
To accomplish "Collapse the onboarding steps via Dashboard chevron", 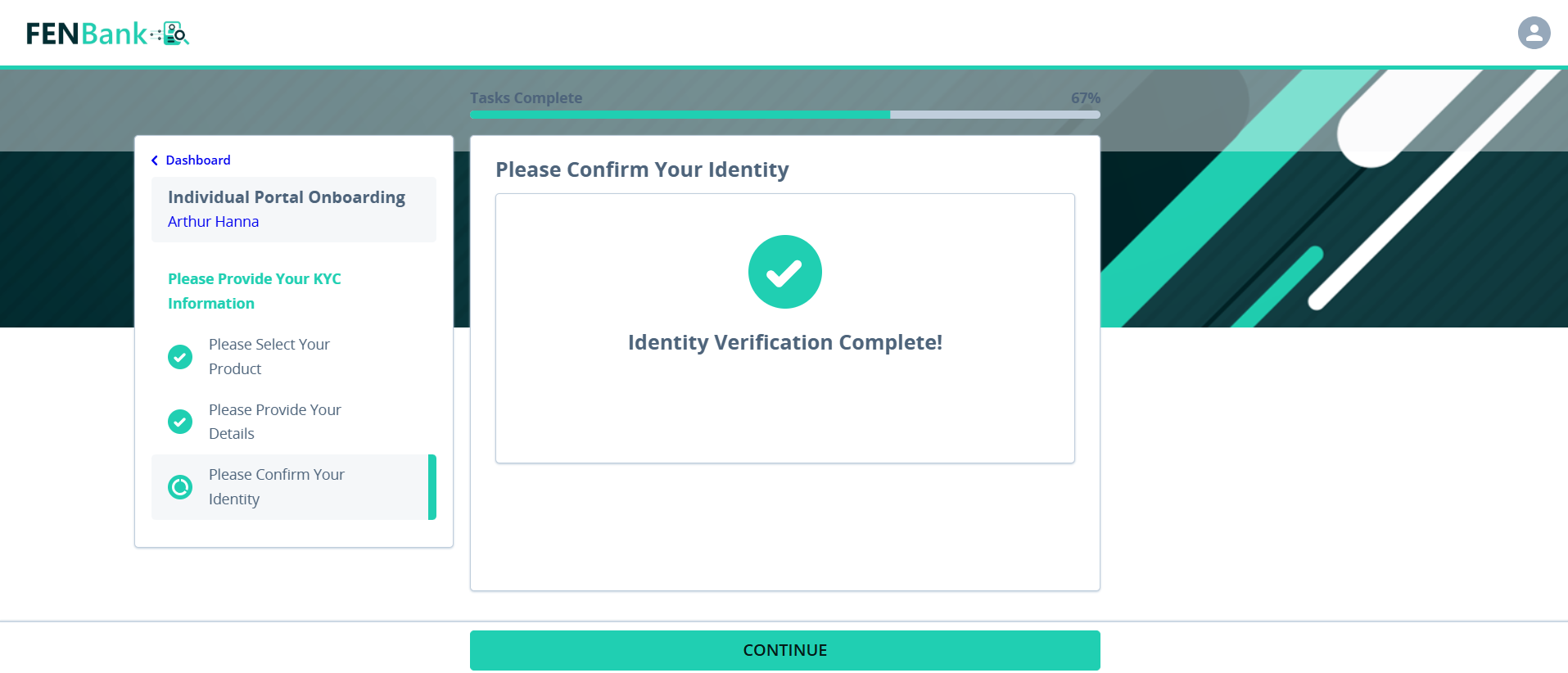I will tap(155, 160).
